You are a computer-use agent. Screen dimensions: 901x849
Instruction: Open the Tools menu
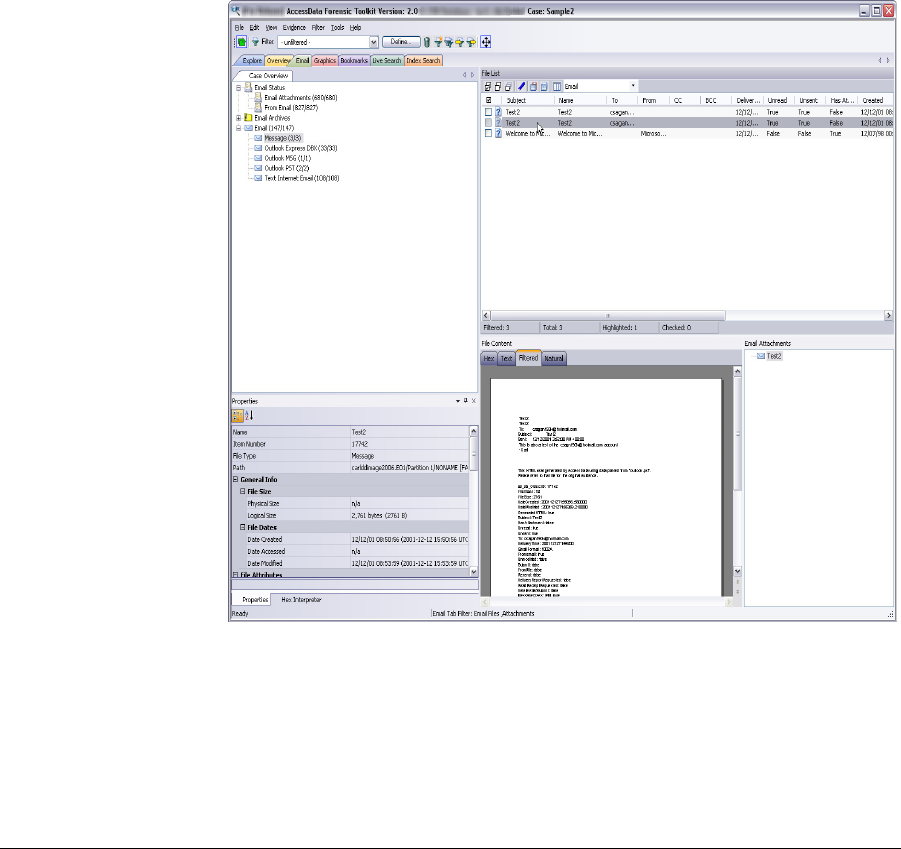[x=337, y=28]
